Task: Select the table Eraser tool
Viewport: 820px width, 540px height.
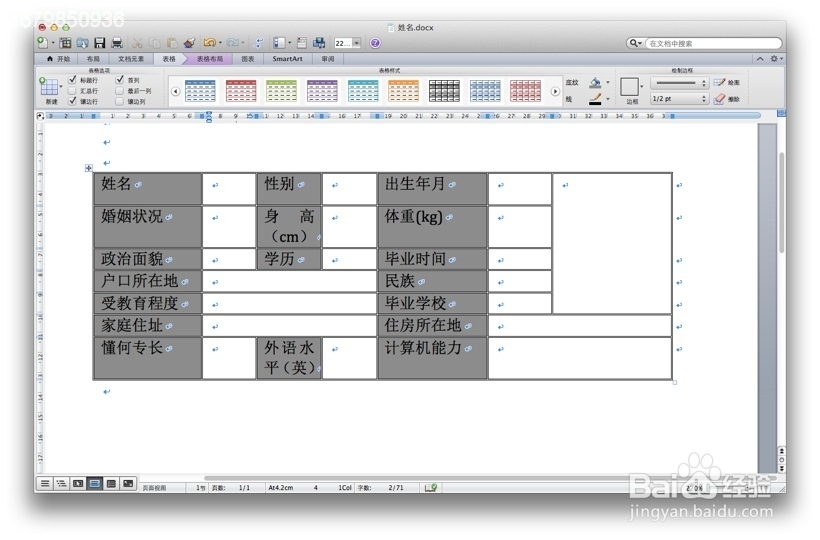Action: coord(720,99)
